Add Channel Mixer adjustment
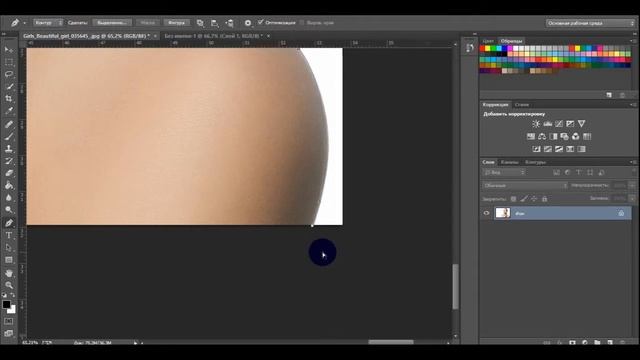This screenshot has width=640, height=360. pos(576,136)
